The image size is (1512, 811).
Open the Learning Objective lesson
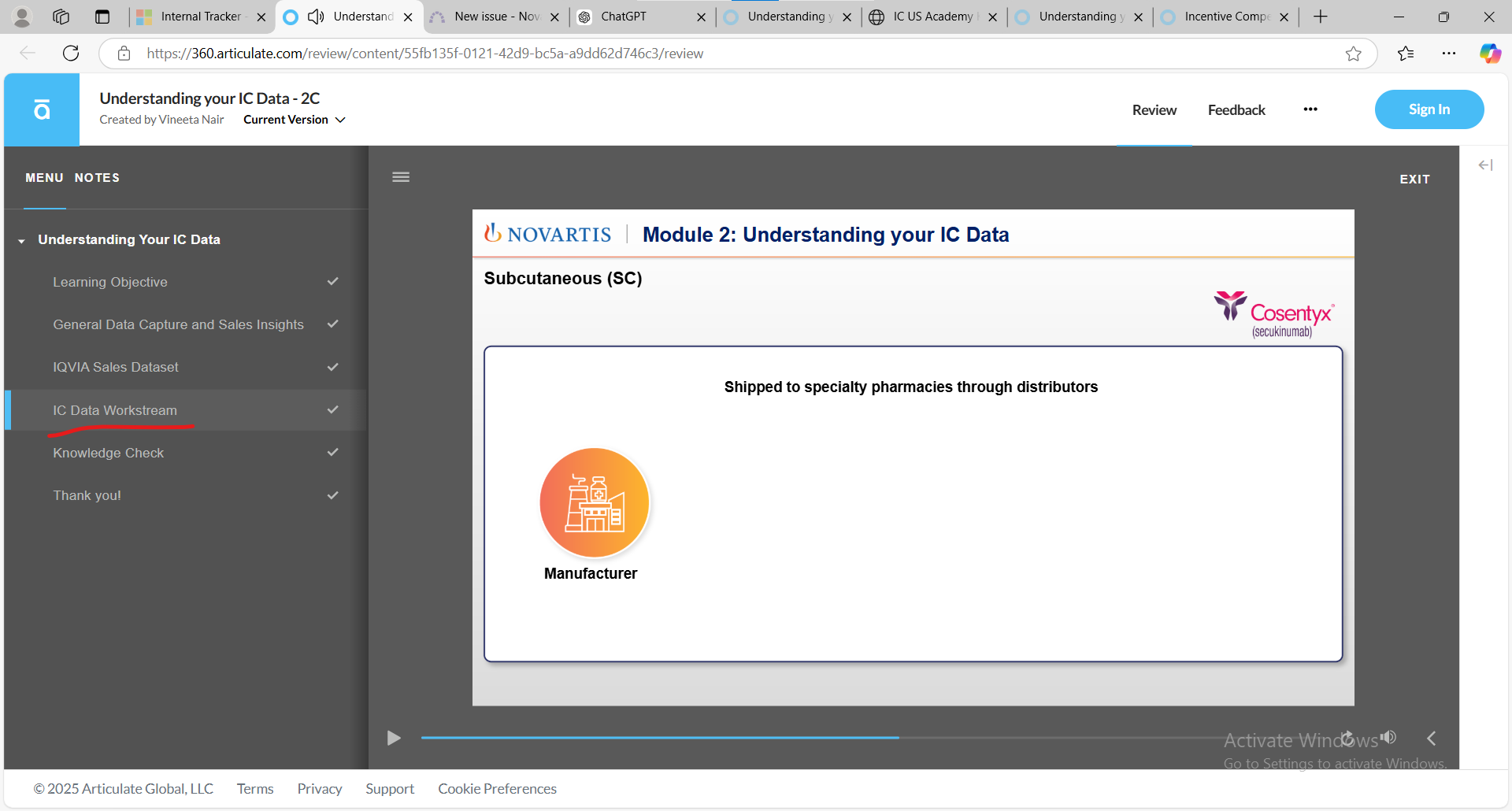click(x=110, y=282)
